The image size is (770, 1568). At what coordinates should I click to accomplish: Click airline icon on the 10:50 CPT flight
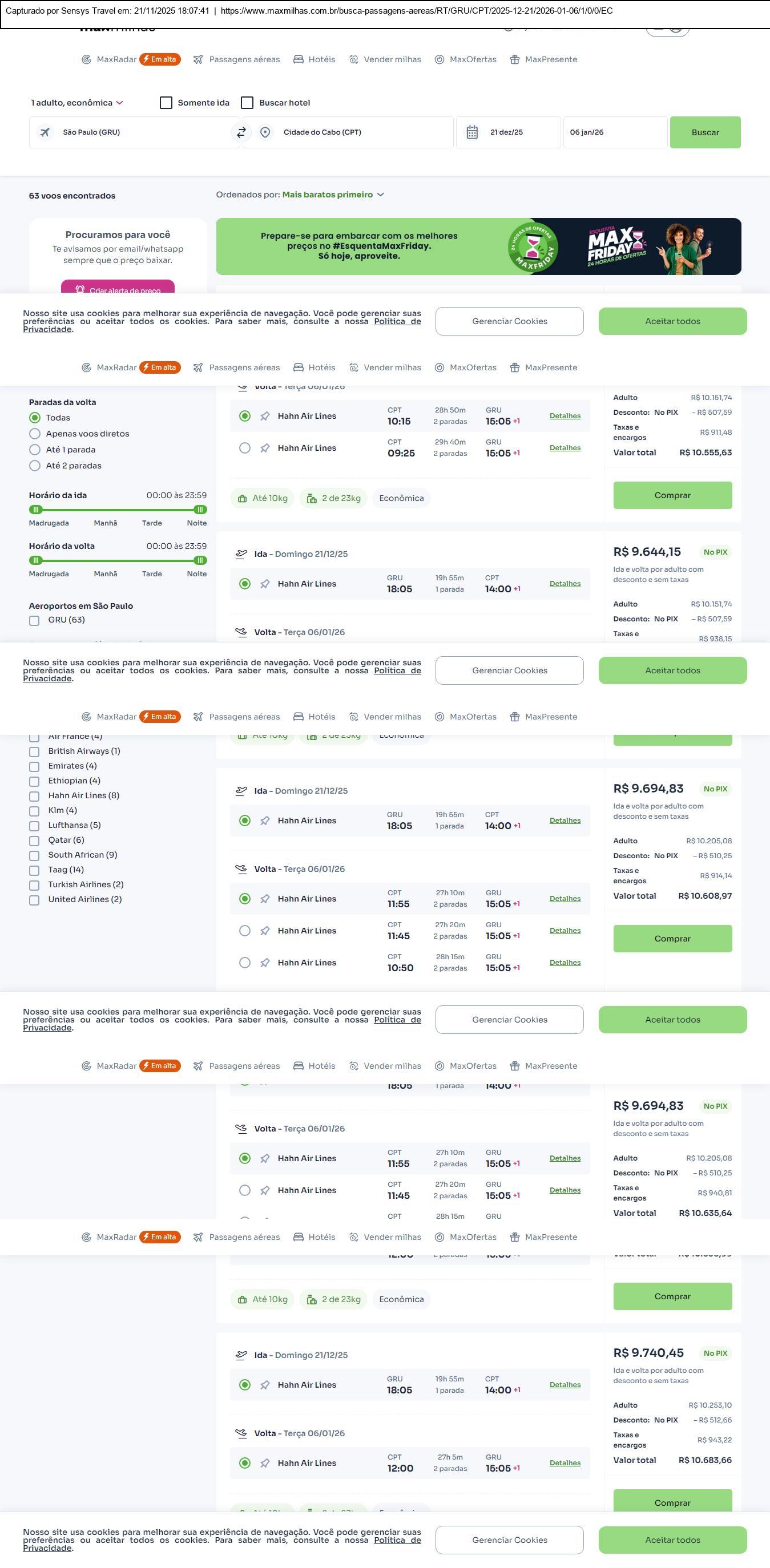[x=265, y=963]
